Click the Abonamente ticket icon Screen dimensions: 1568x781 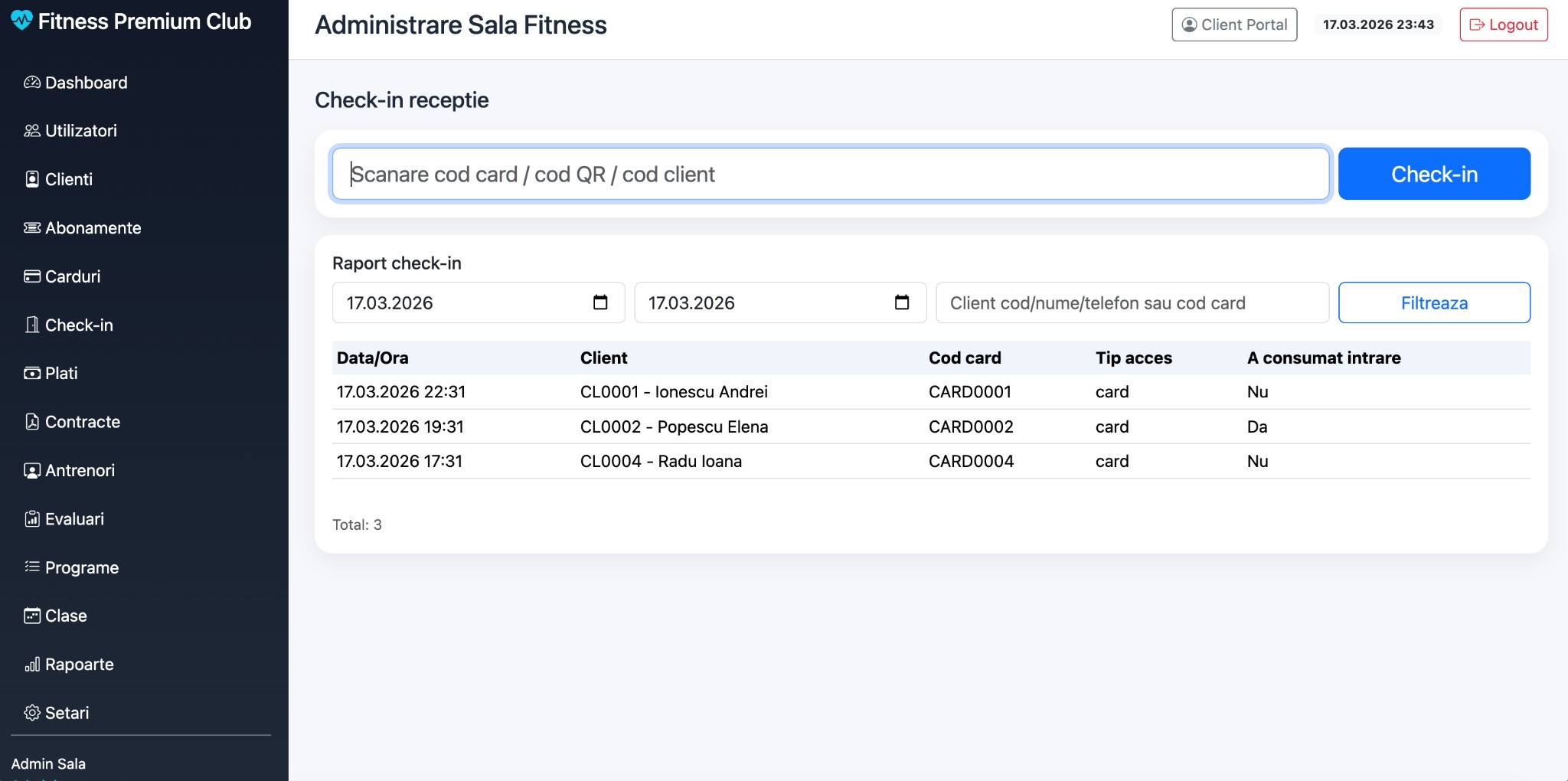click(x=32, y=228)
